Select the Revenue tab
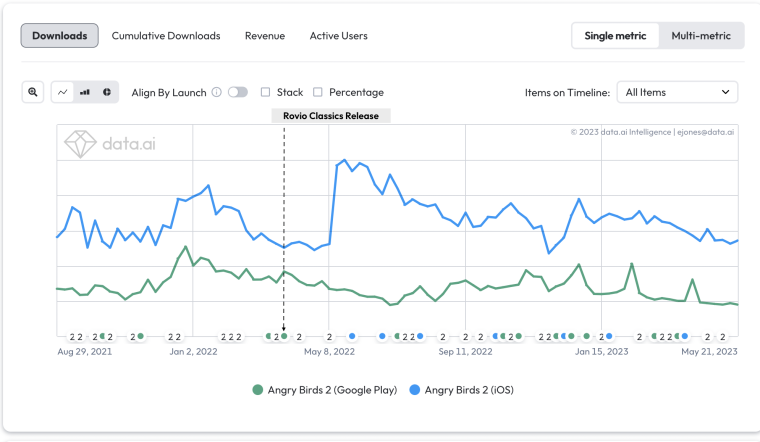 tap(265, 36)
